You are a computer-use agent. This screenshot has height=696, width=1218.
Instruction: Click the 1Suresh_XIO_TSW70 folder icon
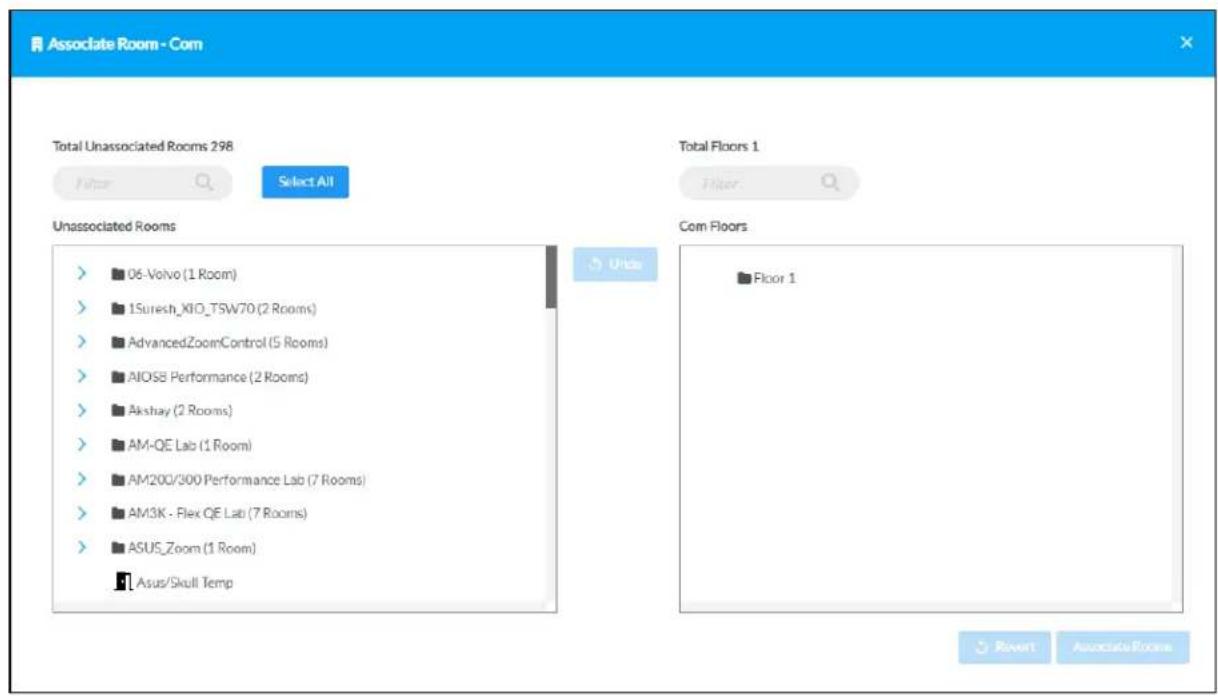(118, 308)
